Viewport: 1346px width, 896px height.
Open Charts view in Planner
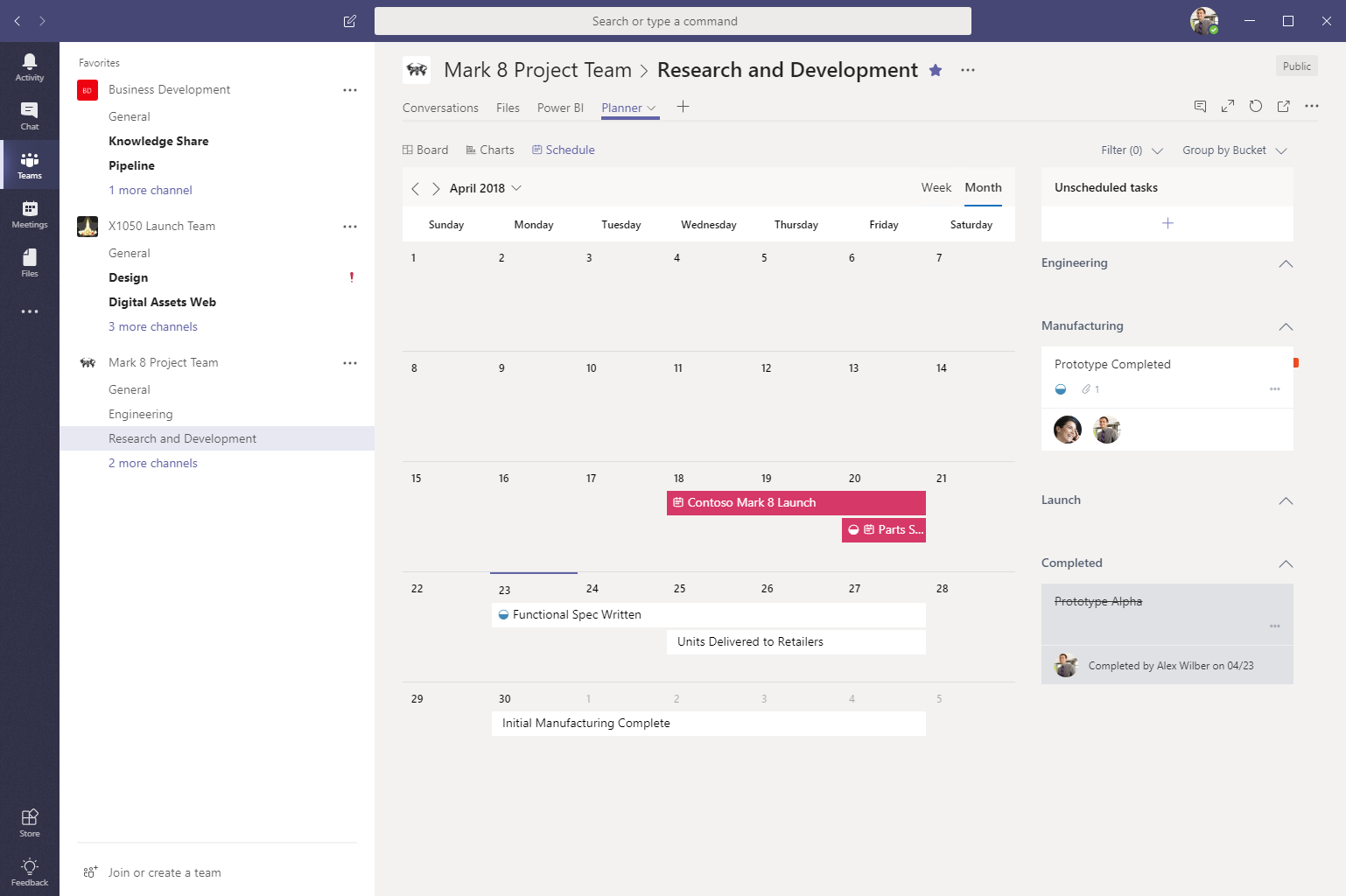tap(490, 150)
